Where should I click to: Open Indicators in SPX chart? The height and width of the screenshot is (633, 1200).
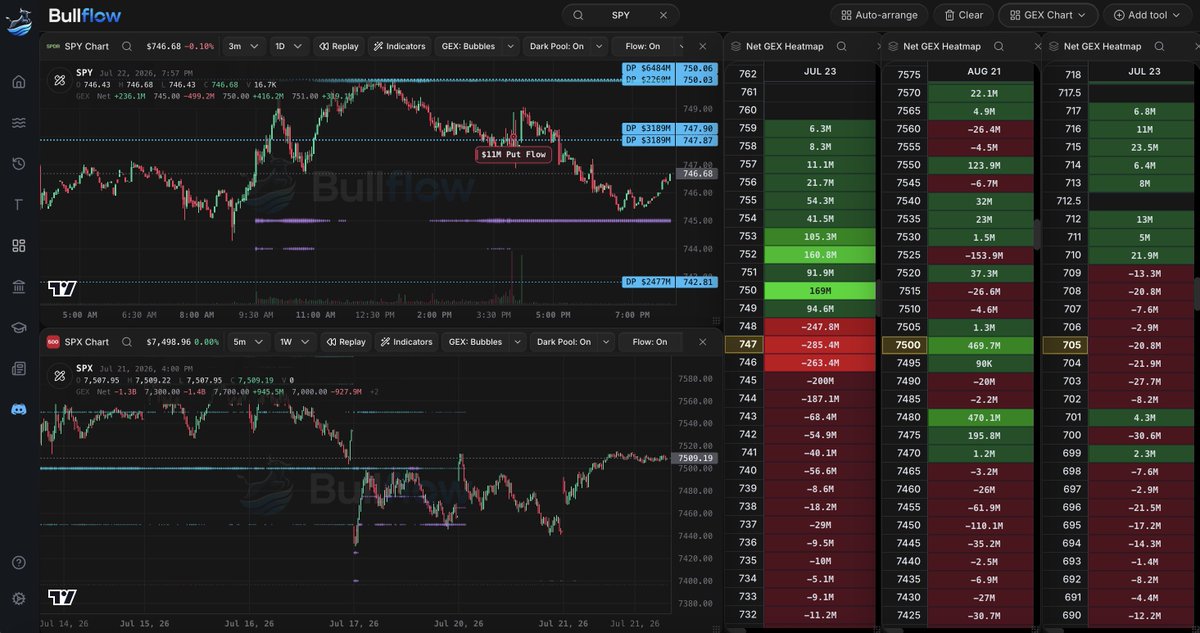click(x=406, y=342)
